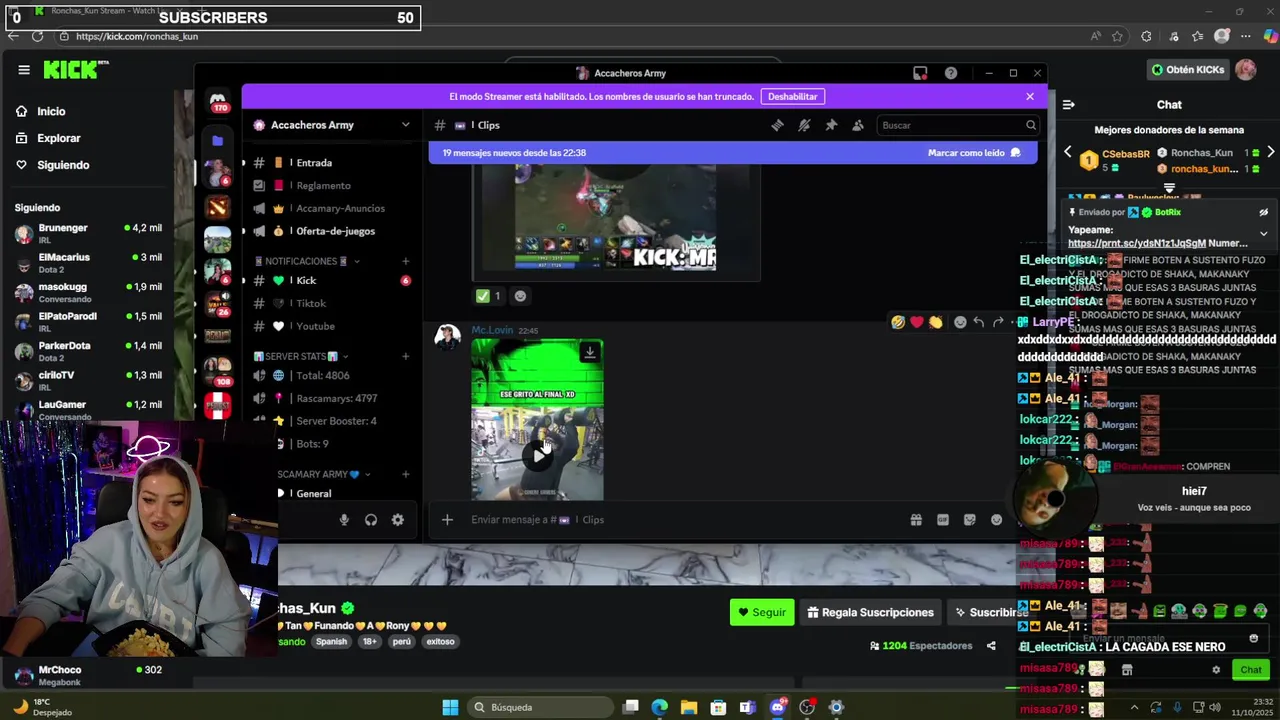This screenshot has width=1280, height=720.
Task: Add channel plus next to NOTIFICACIONES
Action: pyautogui.click(x=405, y=261)
